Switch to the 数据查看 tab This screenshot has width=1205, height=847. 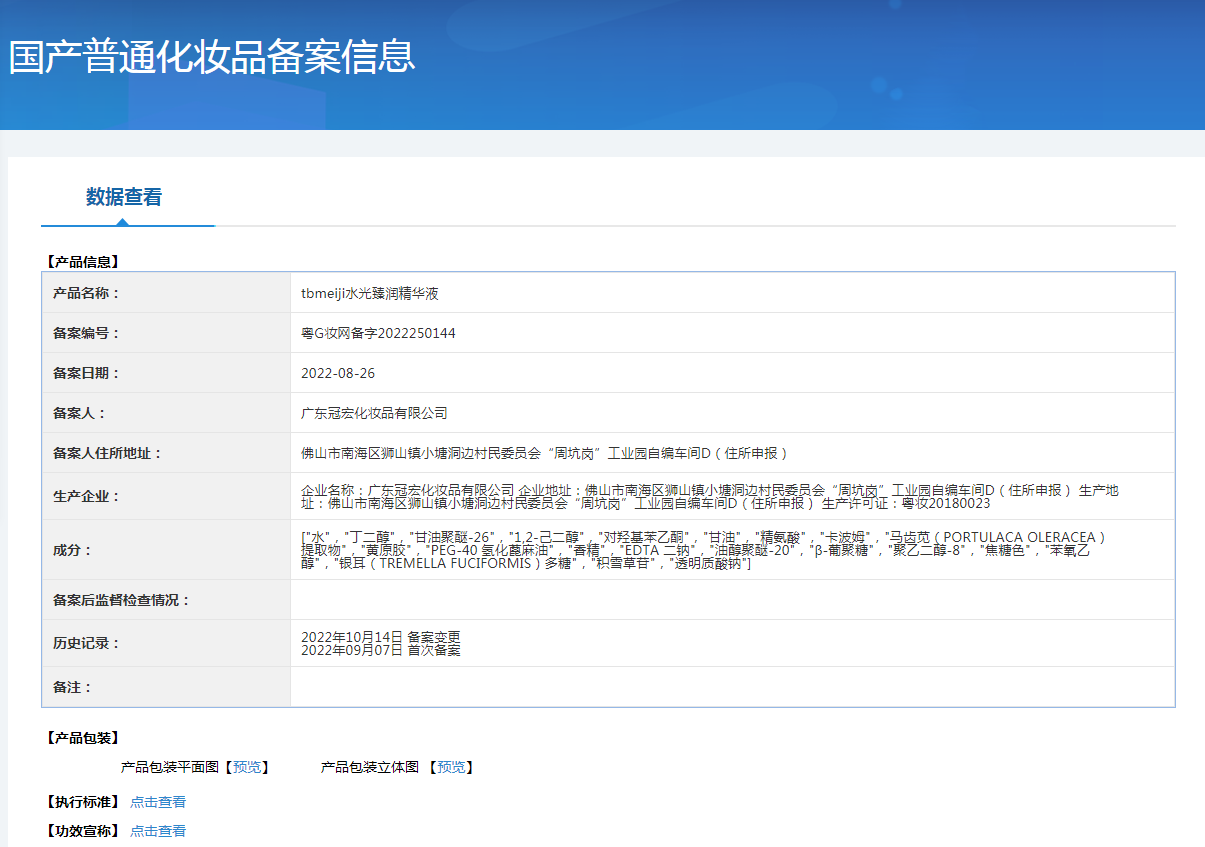point(124,197)
